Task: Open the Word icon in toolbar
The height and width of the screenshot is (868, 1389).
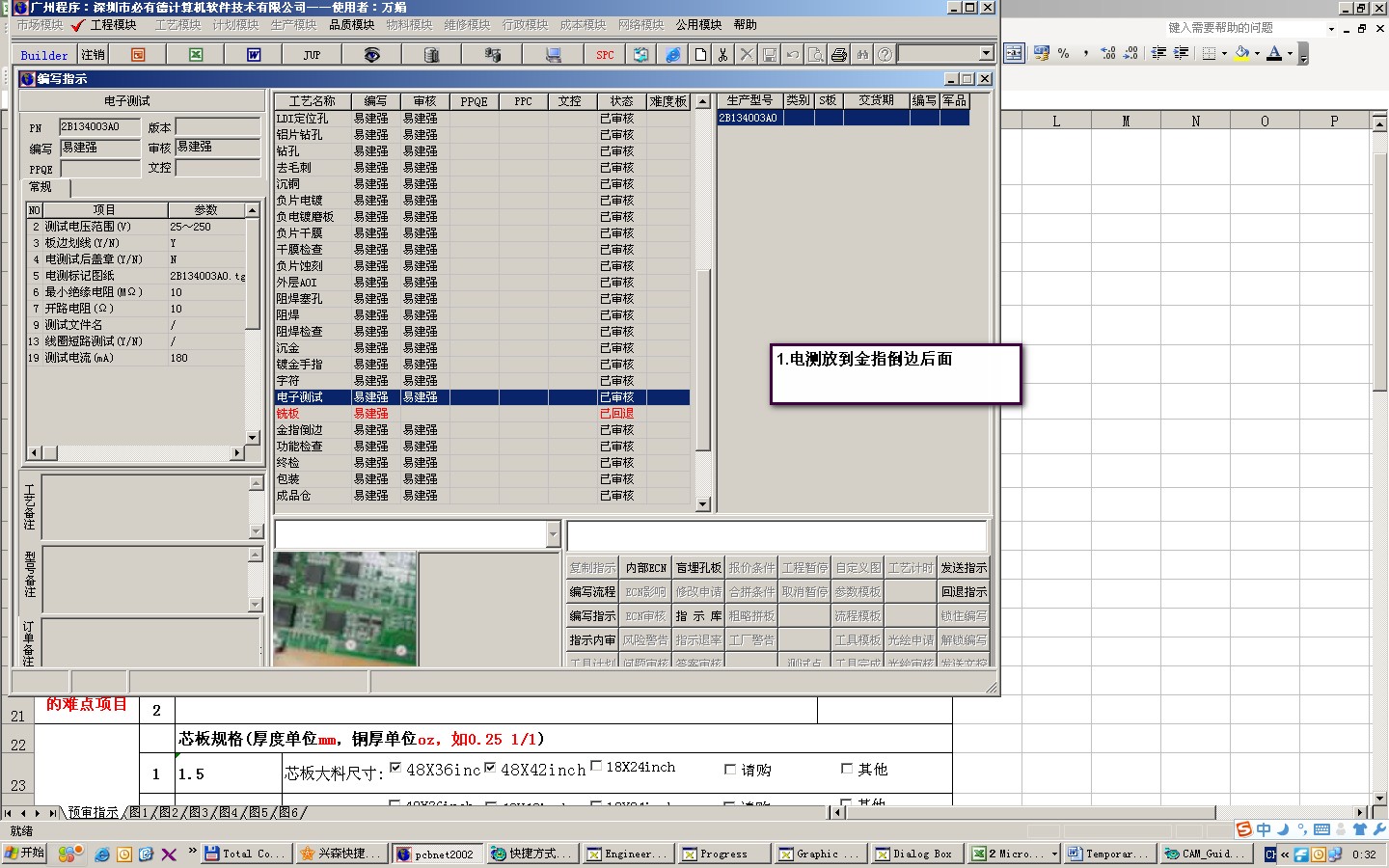Action: (x=254, y=55)
